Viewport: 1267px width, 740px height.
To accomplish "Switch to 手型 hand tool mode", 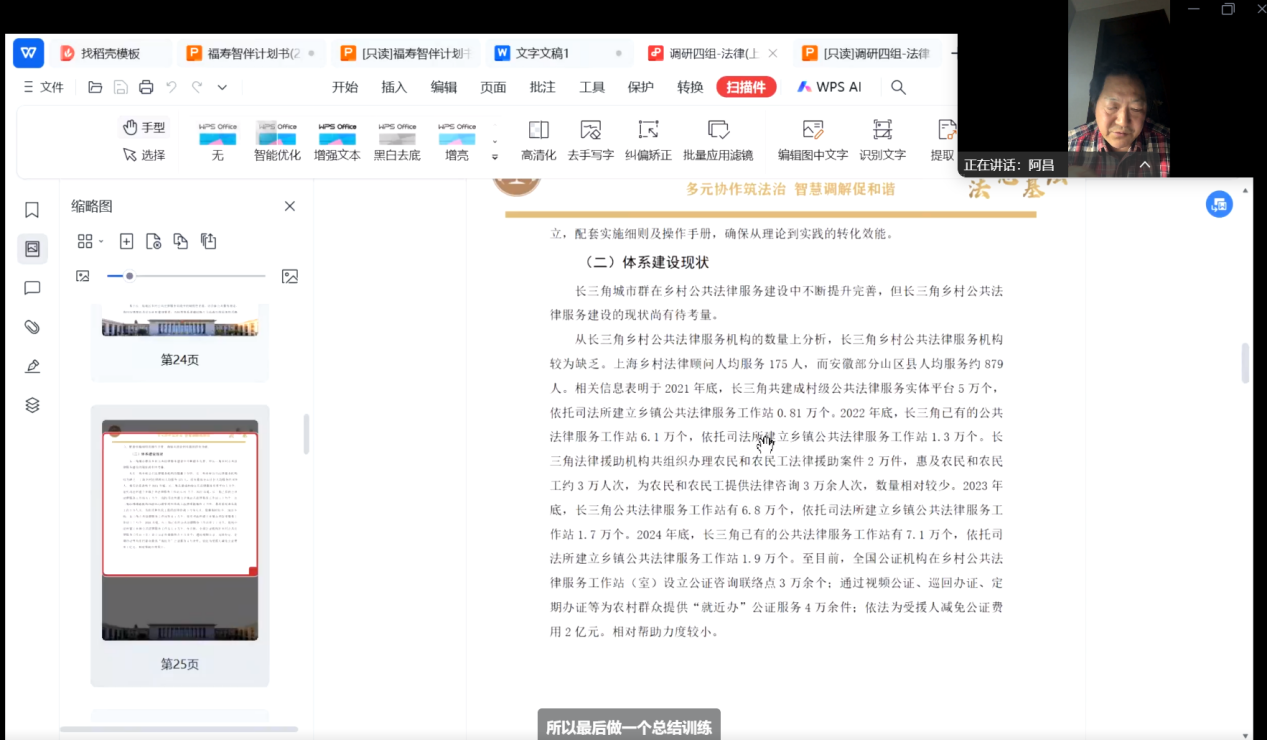I will [143, 127].
